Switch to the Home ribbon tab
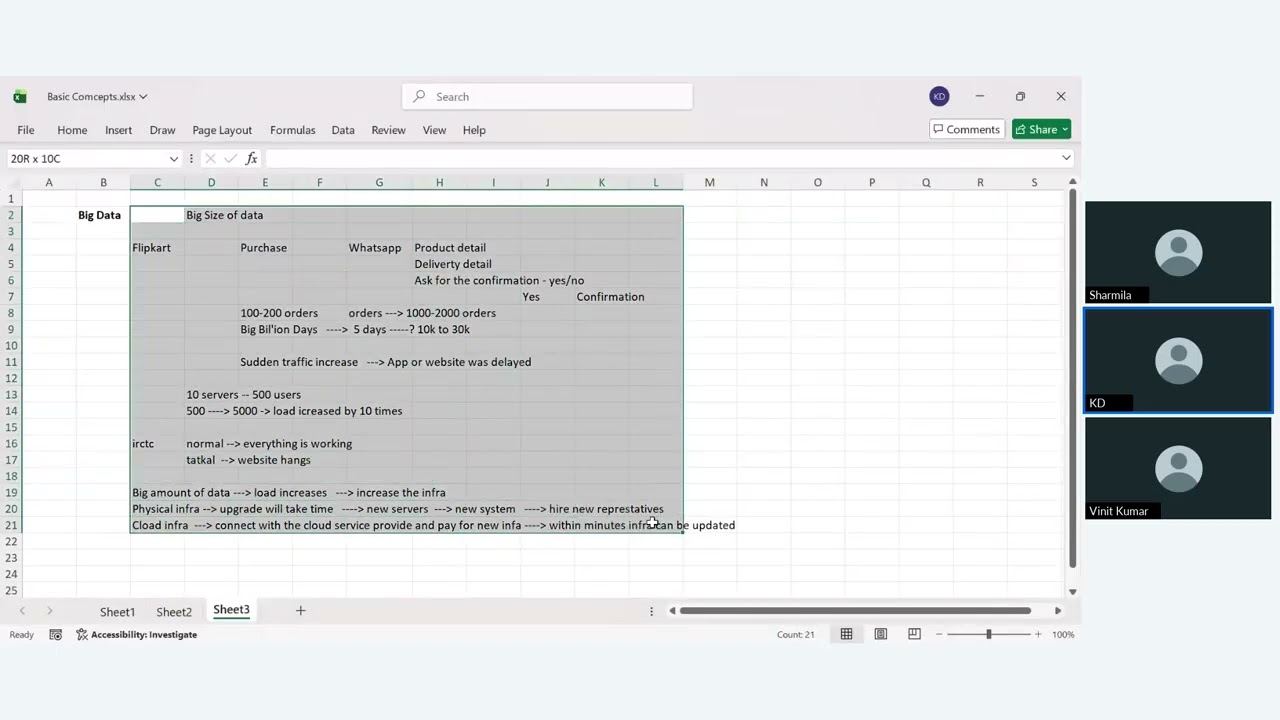This screenshot has width=1280, height=720. (72, 130)
